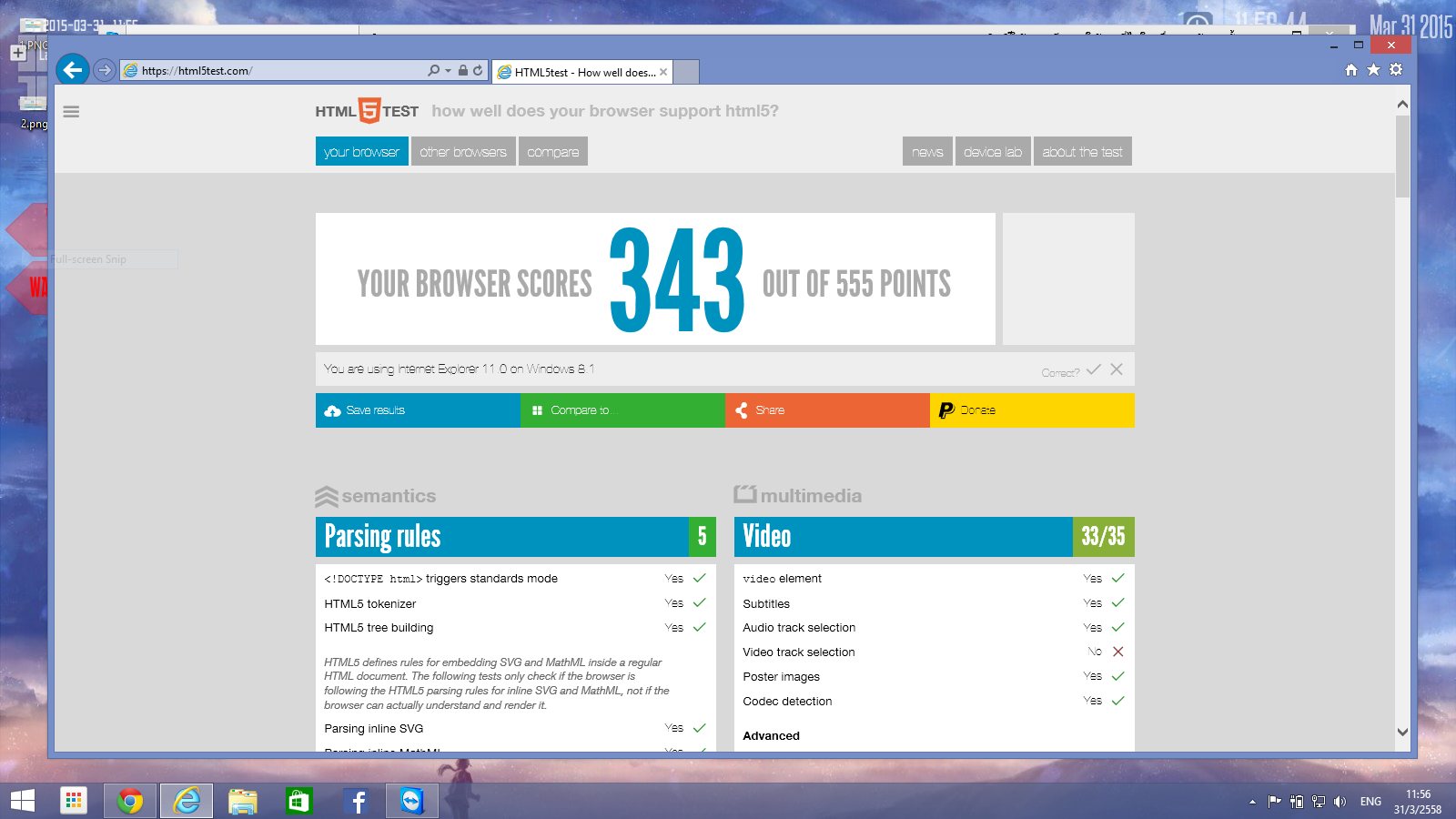Click 'HTML5 tree building' row

[516, 628]
